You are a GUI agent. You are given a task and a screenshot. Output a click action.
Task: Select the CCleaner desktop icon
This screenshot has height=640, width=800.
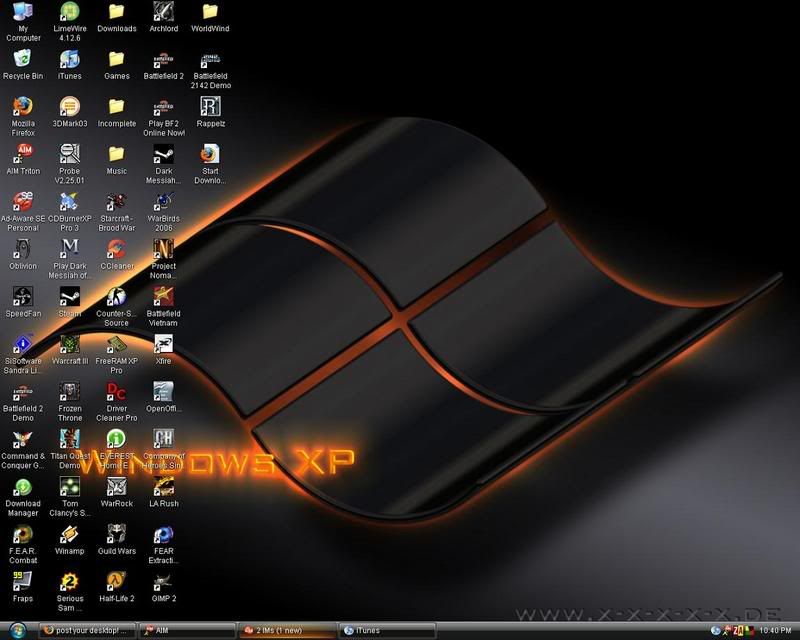[x=116, y=249]
